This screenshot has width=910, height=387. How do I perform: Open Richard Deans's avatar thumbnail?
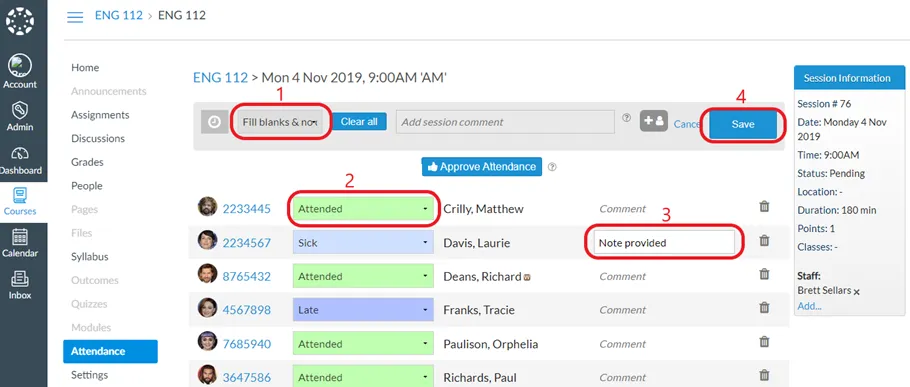coord(207,274)
